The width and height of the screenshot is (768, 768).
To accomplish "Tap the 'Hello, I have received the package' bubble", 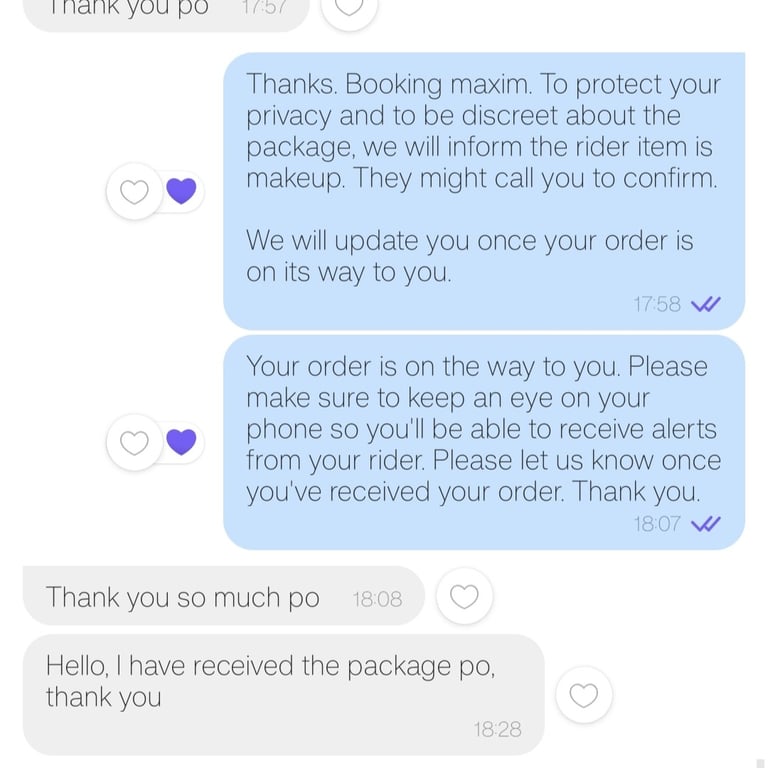I will (284, 695).
